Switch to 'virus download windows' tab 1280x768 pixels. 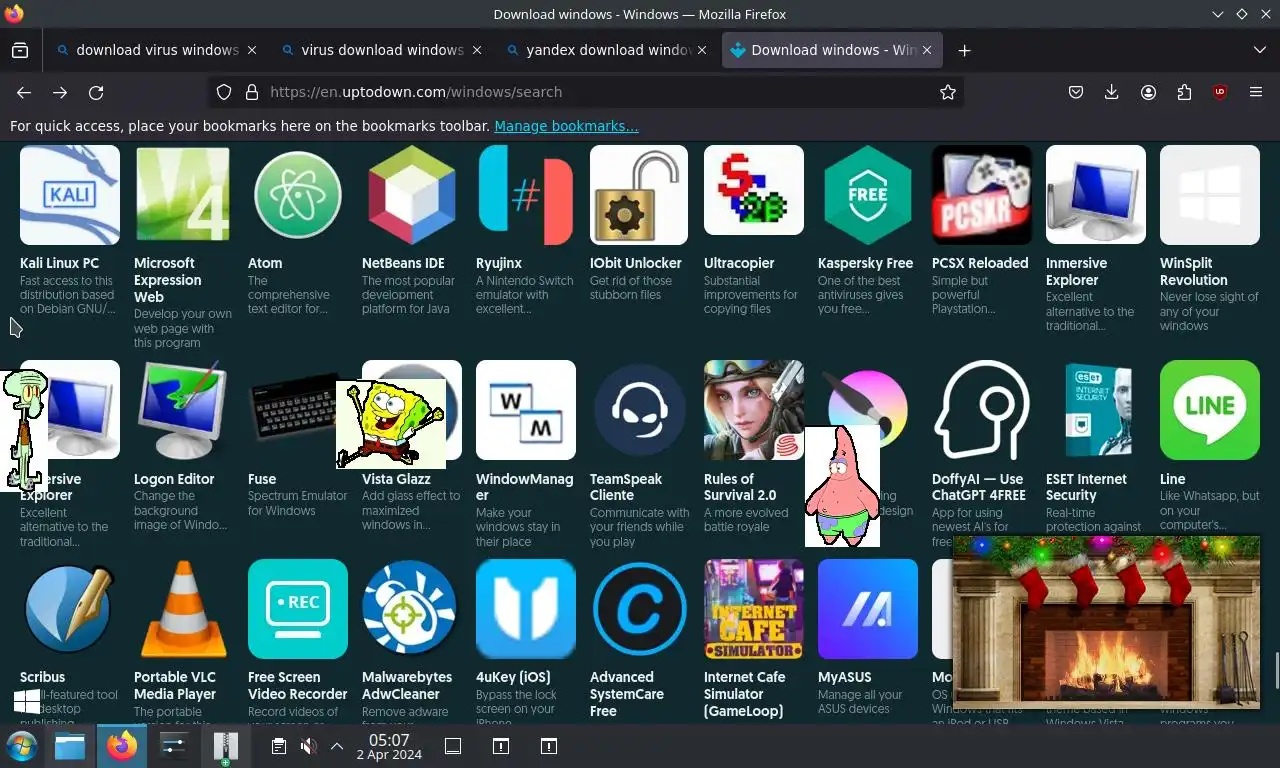point(382,50)
